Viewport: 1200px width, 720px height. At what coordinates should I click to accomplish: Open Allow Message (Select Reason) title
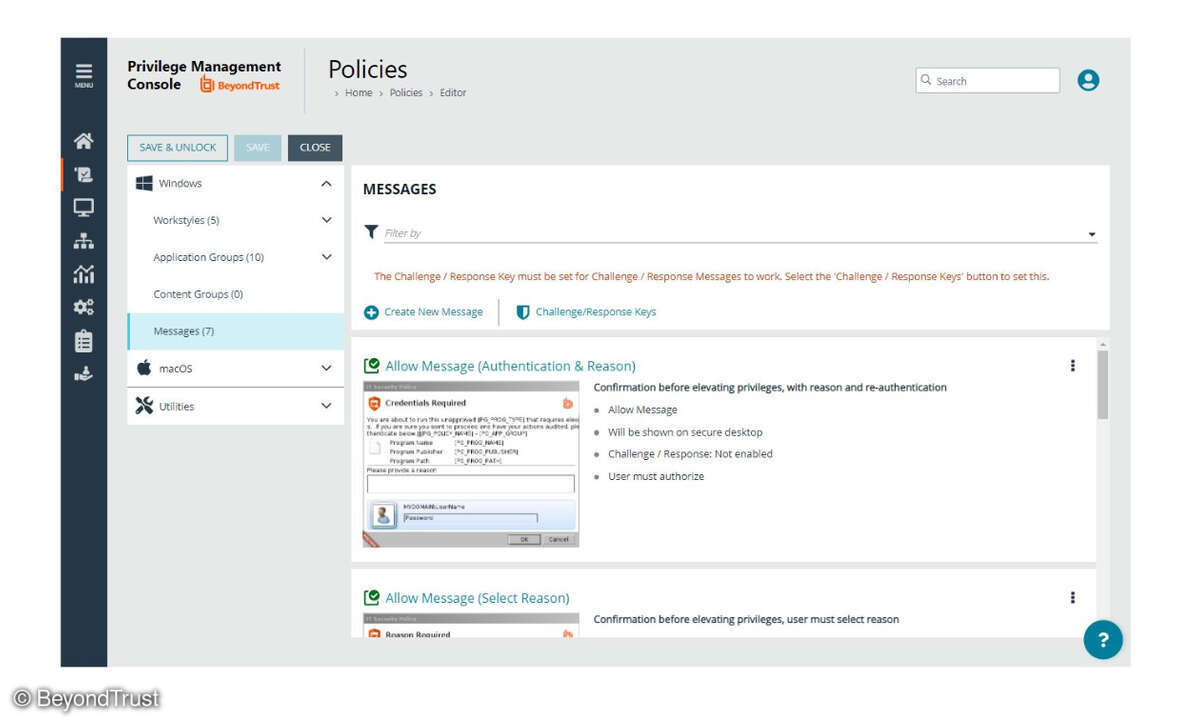point(477,598)
